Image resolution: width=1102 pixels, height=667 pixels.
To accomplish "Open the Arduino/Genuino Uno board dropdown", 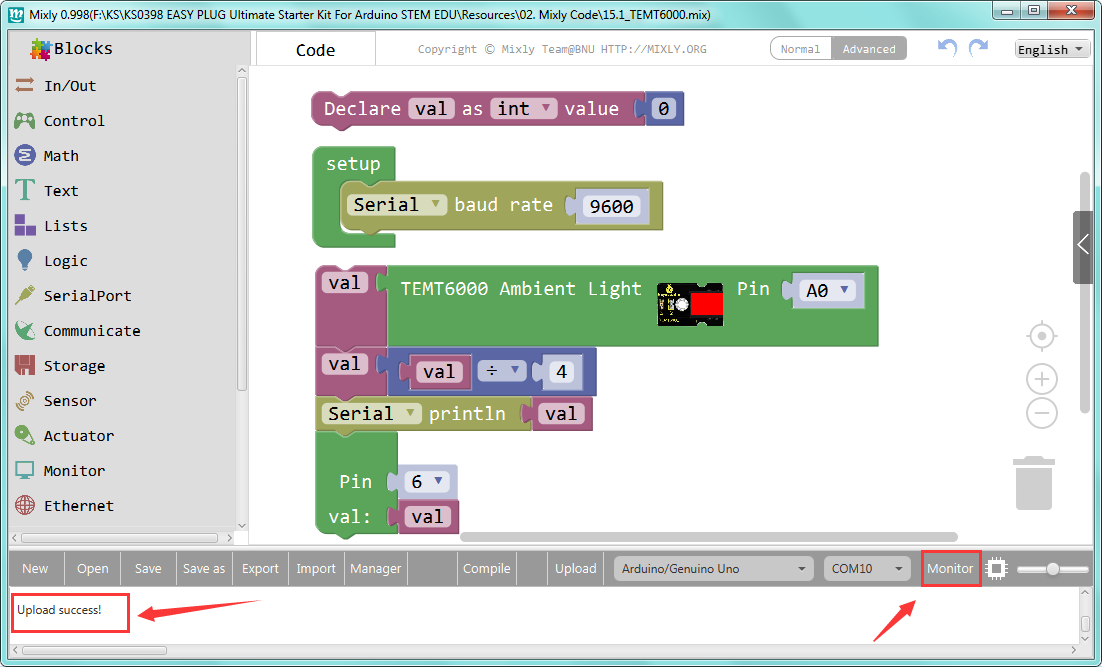I will [x=713, y=569].
